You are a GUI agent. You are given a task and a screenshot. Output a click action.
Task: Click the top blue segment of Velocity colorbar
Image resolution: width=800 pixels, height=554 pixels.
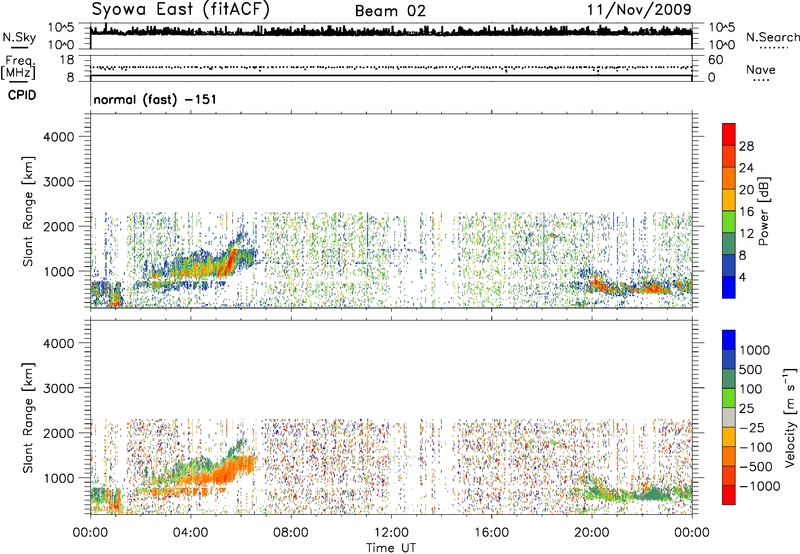pyautogui.click(x=729, y=340)
